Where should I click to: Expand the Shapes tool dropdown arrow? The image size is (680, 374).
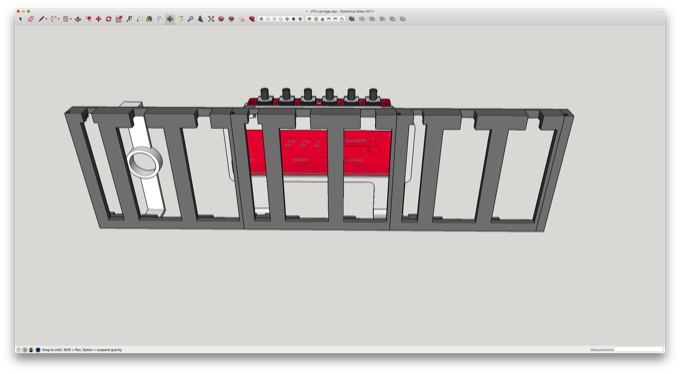tap(71, 19)
